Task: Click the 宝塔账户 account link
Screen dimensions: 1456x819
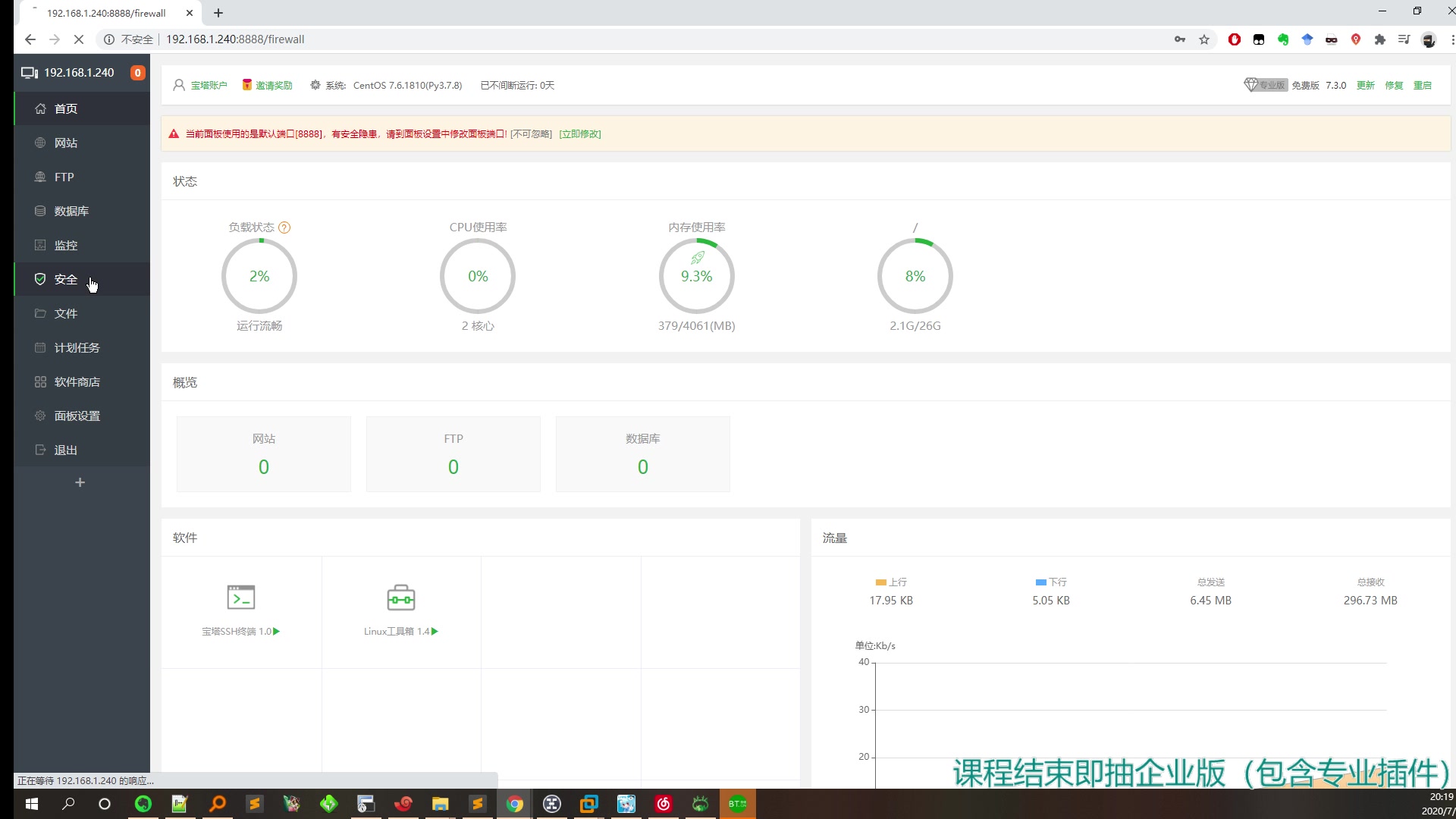Action: (208, 85)
